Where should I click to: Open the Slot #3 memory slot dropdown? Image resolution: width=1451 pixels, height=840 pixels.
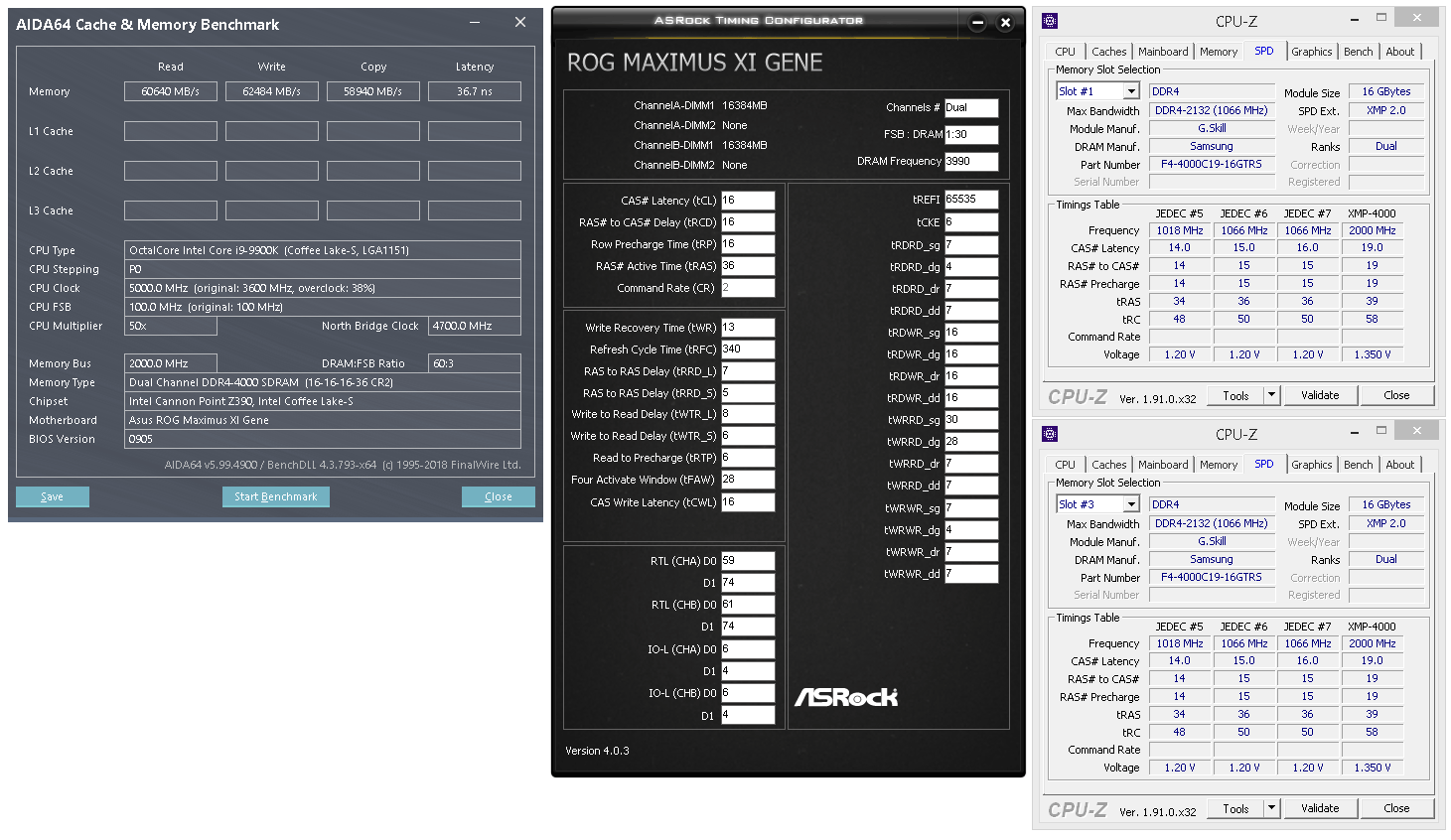coord(1130,504)
